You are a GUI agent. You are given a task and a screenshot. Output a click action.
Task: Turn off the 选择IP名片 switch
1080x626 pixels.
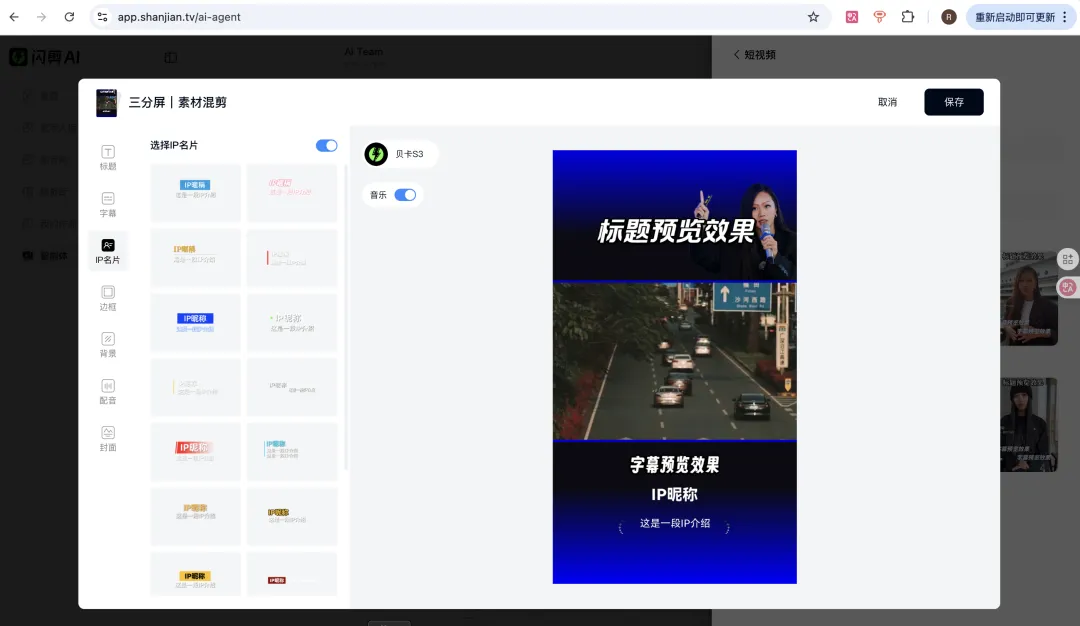[x=326, y=145]
